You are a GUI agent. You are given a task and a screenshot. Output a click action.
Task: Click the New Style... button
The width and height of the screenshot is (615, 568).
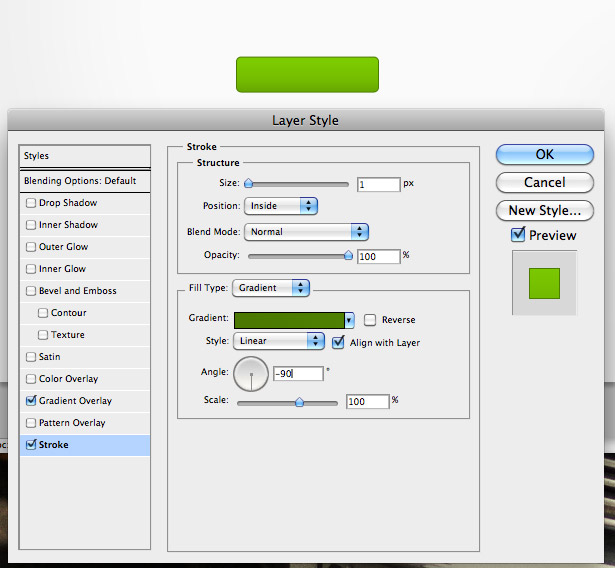coord(545,211)
